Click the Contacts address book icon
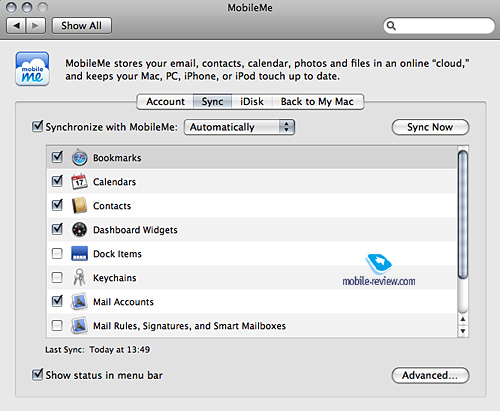The width and height of the screenshot is (500, 411). click(x=79, y=206)
